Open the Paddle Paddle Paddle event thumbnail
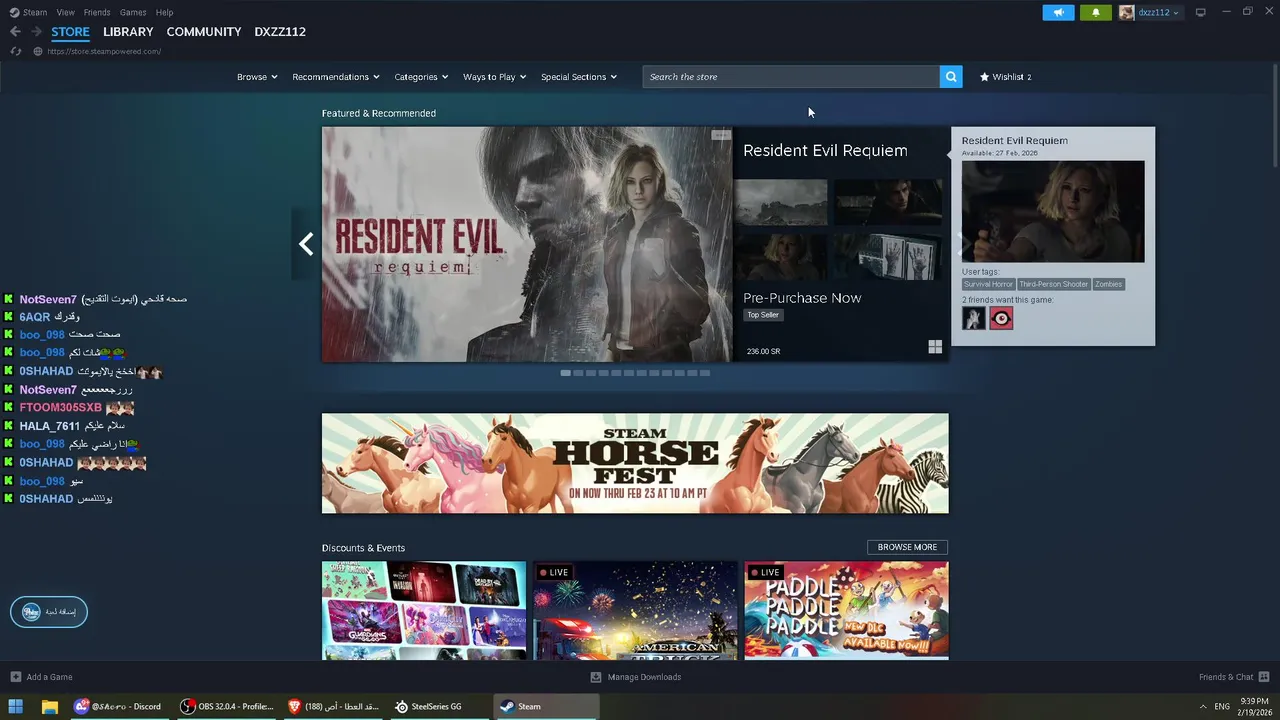The height and width of the screenshot is (720, 1280). (x=846, y=610)
